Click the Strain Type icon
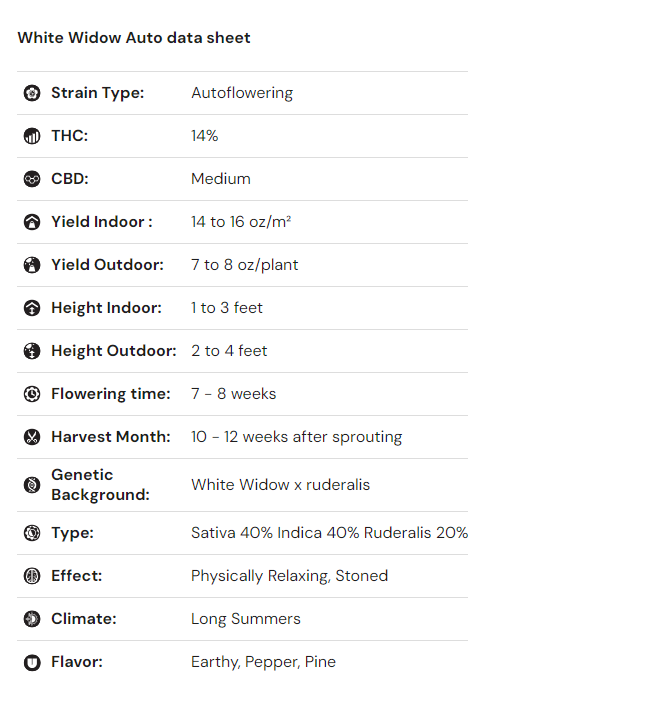The width and height of the screenshot is (660, 703). (x=32, y=93)
